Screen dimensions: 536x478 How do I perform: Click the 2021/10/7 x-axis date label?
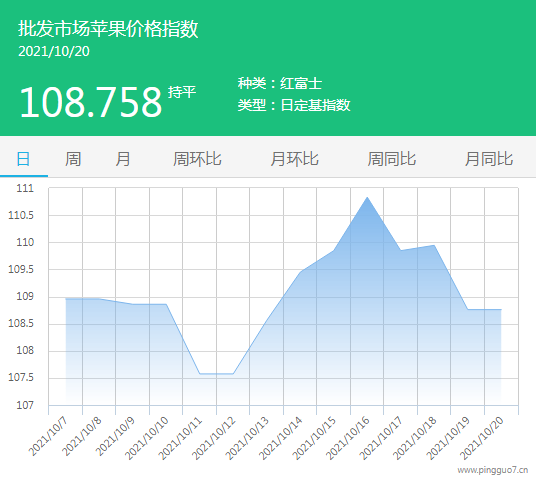coord(48,436)
